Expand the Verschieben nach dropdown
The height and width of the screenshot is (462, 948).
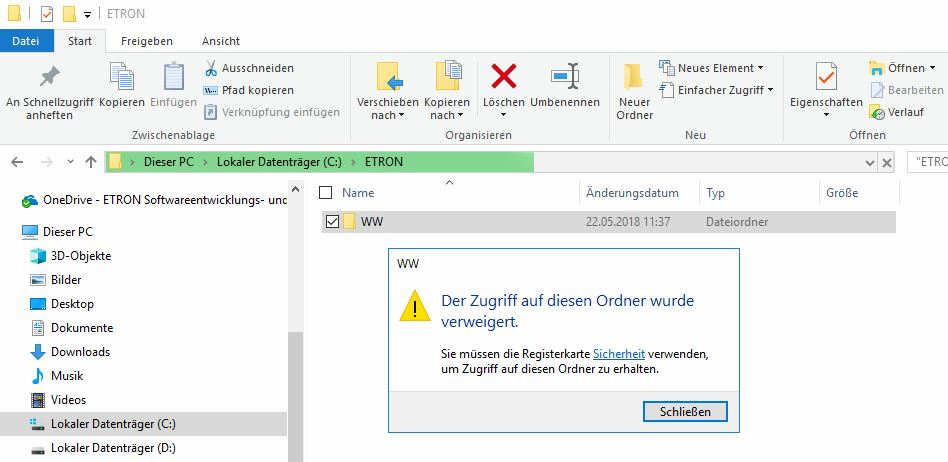click(x=388, y=115)
